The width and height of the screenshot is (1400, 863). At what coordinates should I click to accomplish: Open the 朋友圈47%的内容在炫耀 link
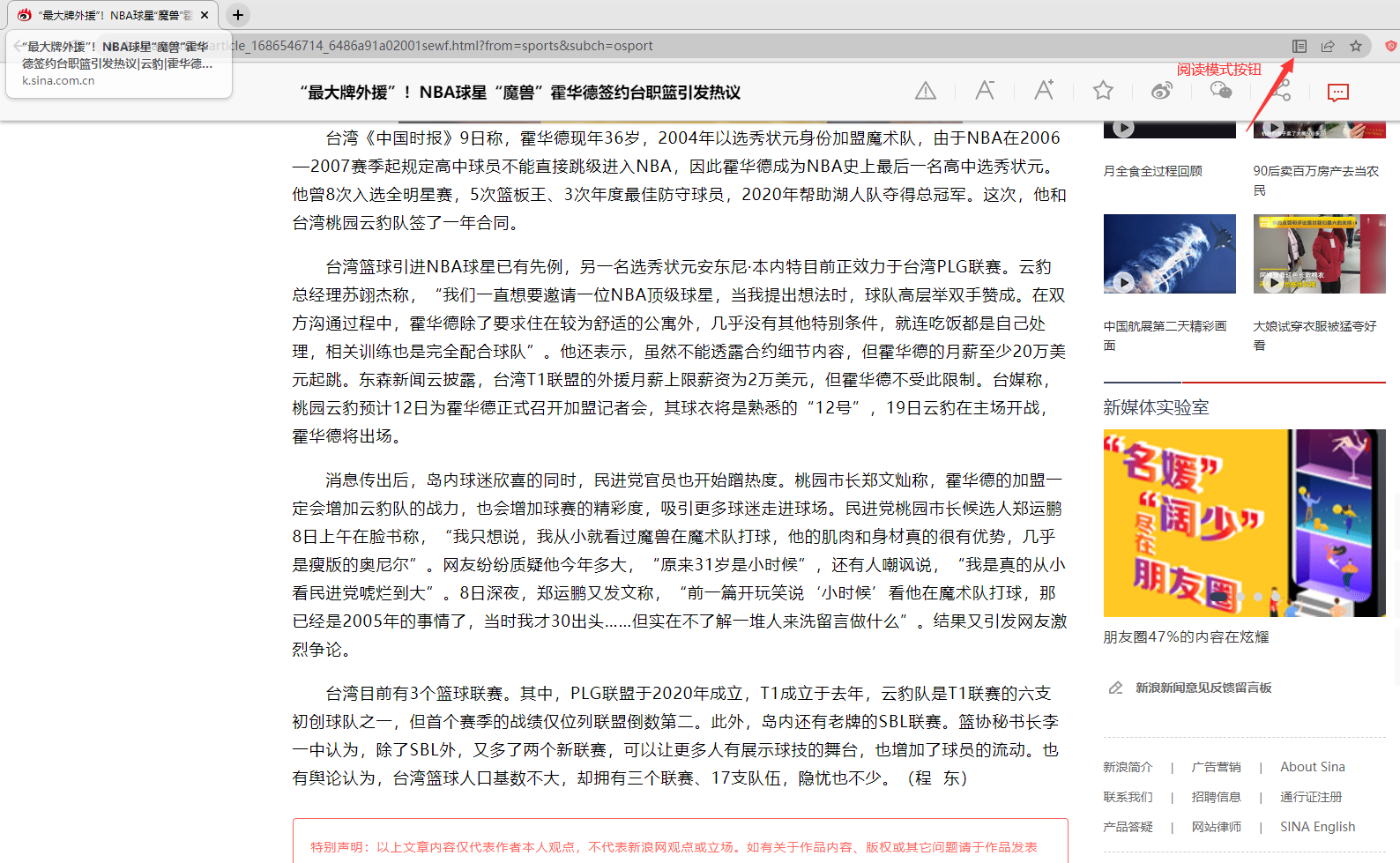pos(1186,637)
